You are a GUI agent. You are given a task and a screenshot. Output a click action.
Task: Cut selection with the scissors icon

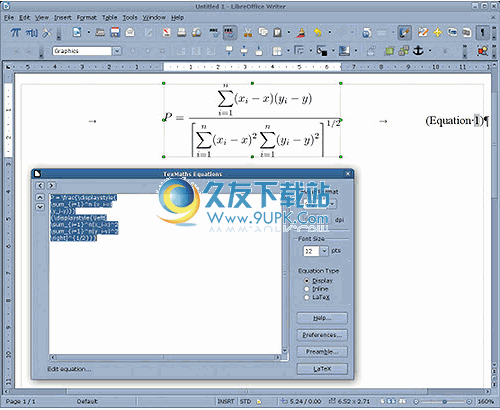click(248, 33)
